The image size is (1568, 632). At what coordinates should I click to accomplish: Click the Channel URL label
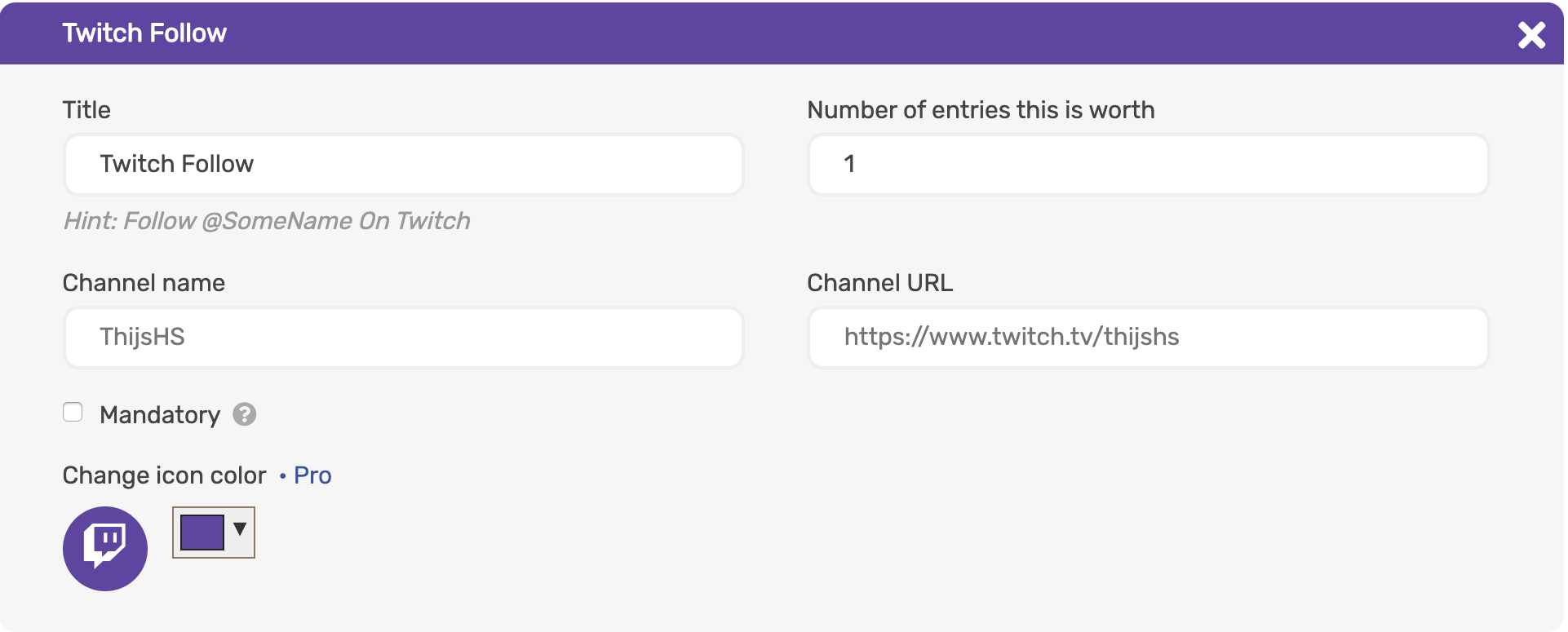coord(879,283)
